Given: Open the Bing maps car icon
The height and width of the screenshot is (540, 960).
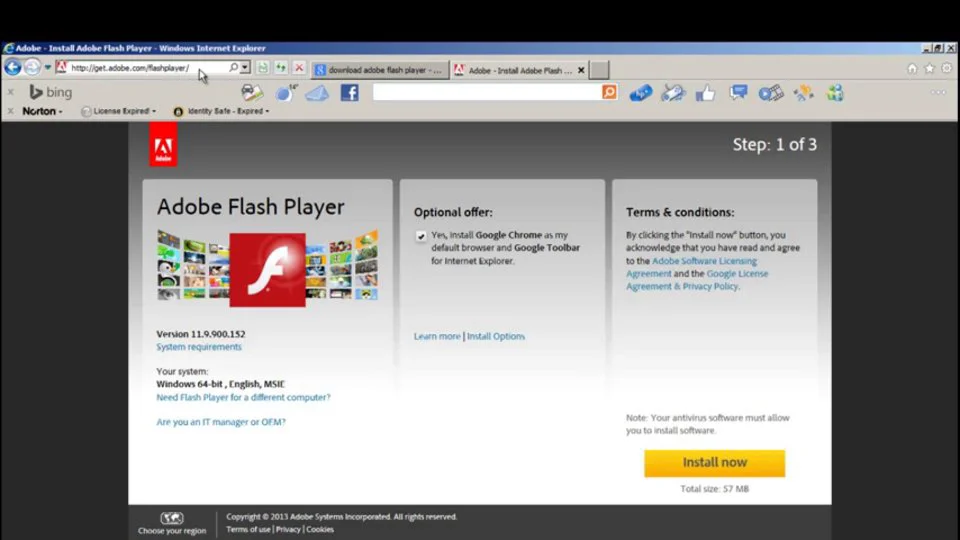Looking at the screenshot, I should pos(252,93).
